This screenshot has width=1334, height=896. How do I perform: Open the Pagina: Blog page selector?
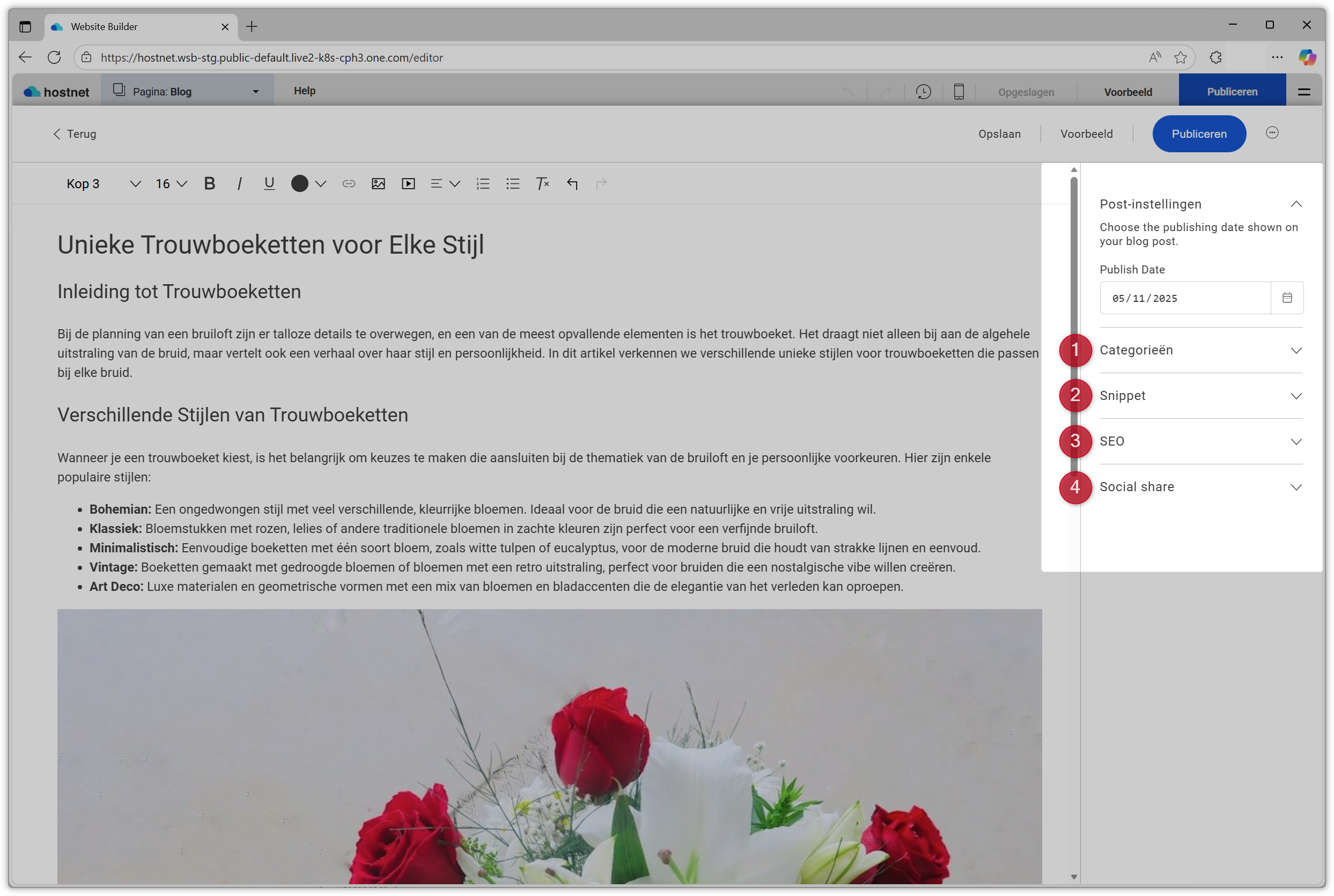click(187, 92)
